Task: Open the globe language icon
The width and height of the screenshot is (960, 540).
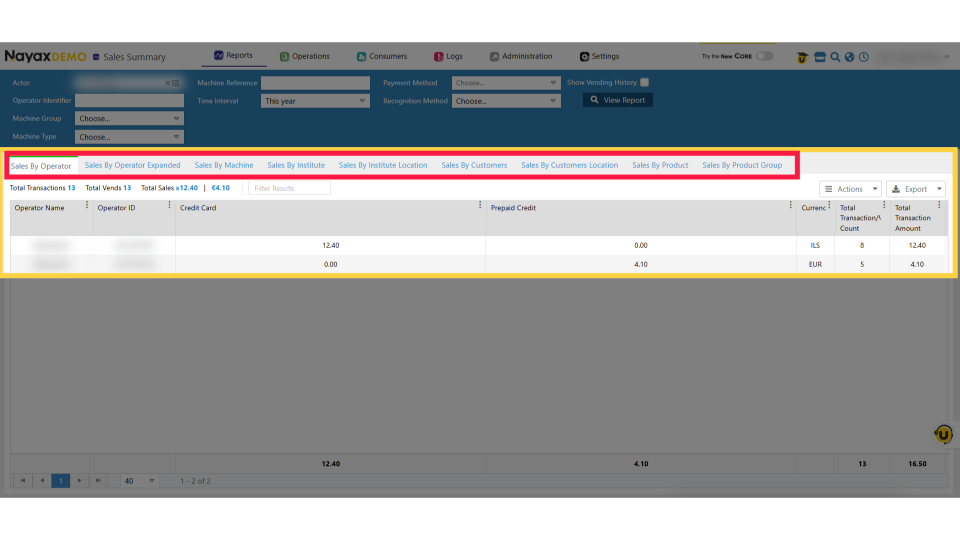Action: pyautogui.click(x=849, y=57)
